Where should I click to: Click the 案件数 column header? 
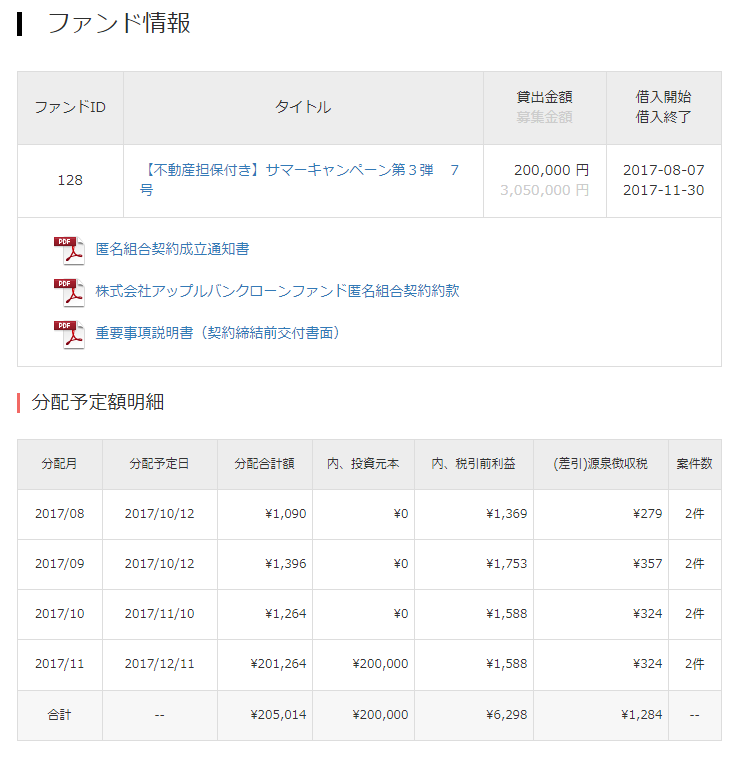click(x=694, y=464)
